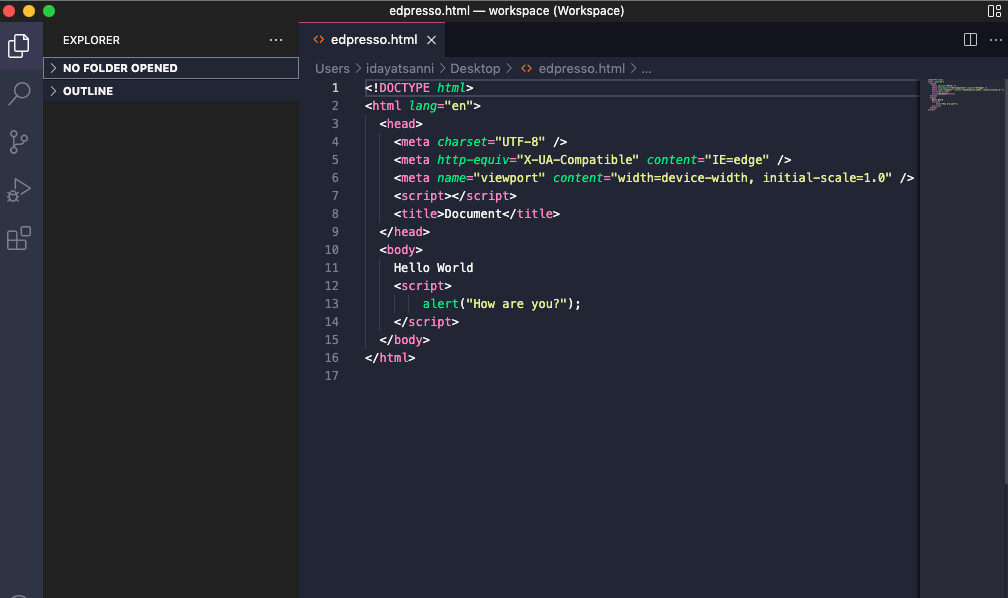
Task: Click the HTML file icon in edpresso.html tab
Action: [318, 40]
